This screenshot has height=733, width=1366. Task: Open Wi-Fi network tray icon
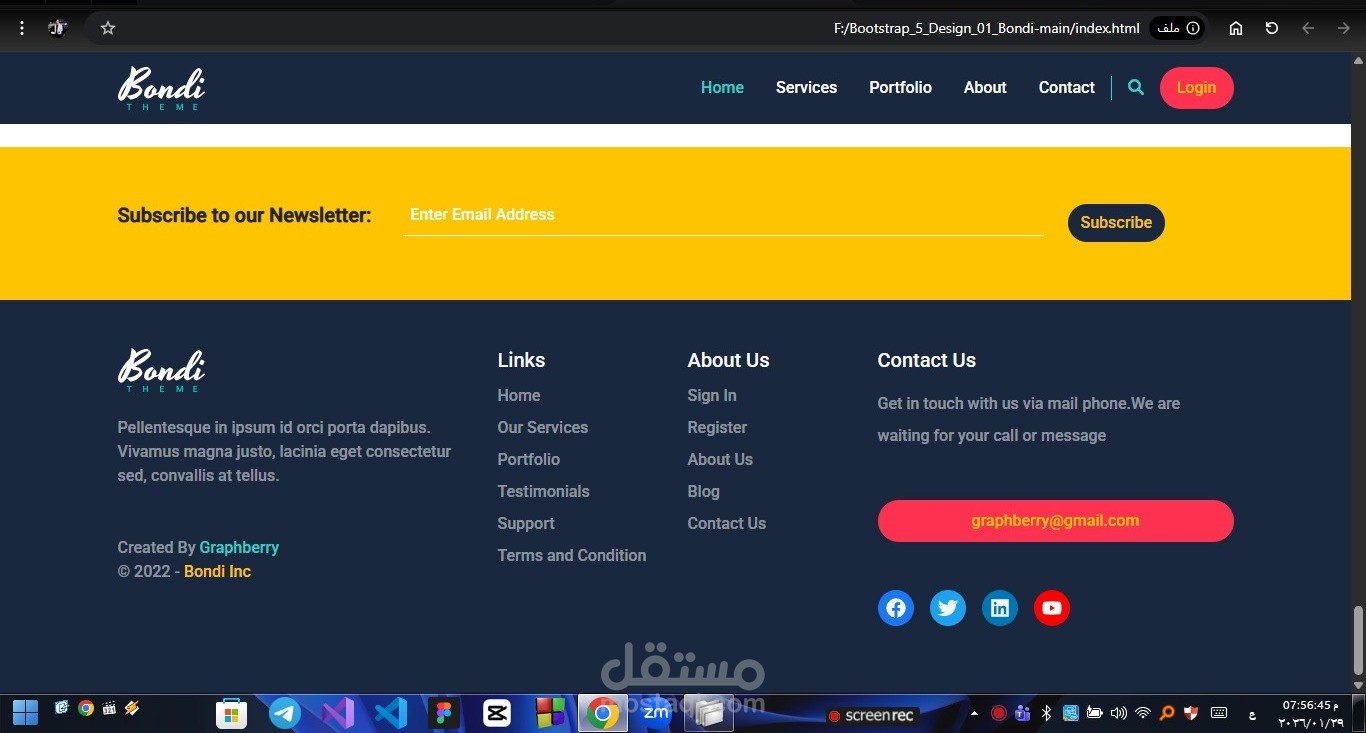tap(1143, 713)
